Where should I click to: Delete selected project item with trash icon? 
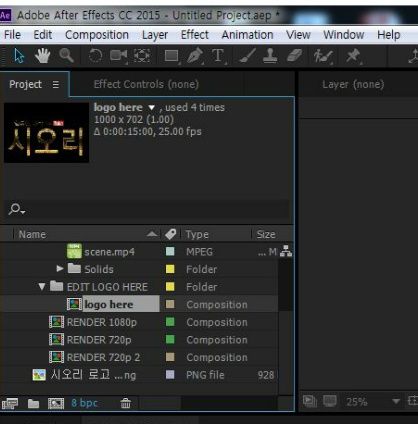pos(126,403)
